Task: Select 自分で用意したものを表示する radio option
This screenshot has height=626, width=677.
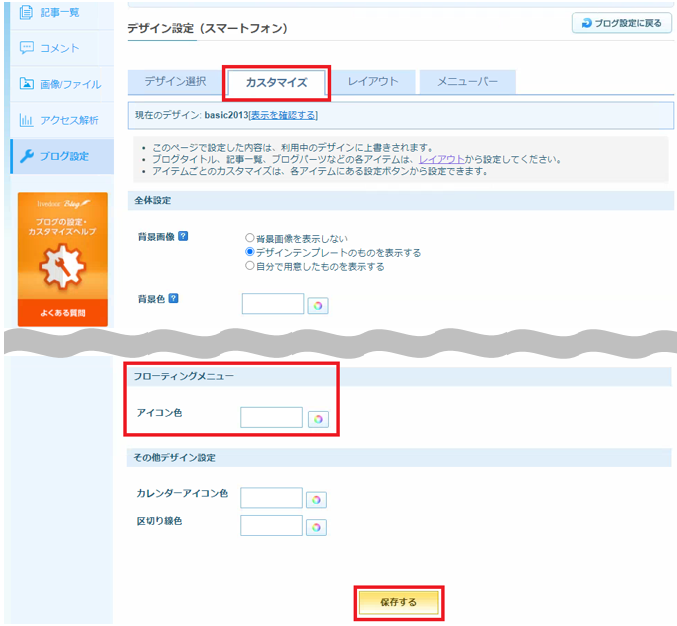Action: [x=250, y=266]
